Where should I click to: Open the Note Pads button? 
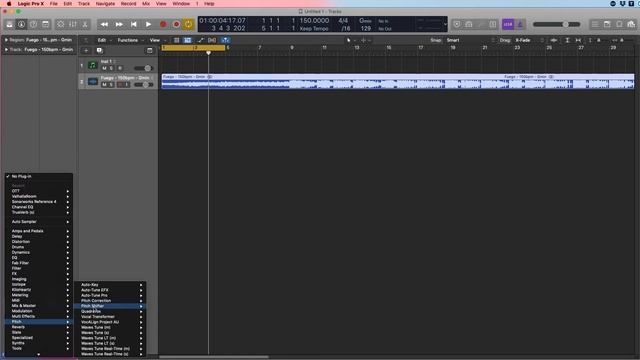pyautogui.click(x=607, y=24)
